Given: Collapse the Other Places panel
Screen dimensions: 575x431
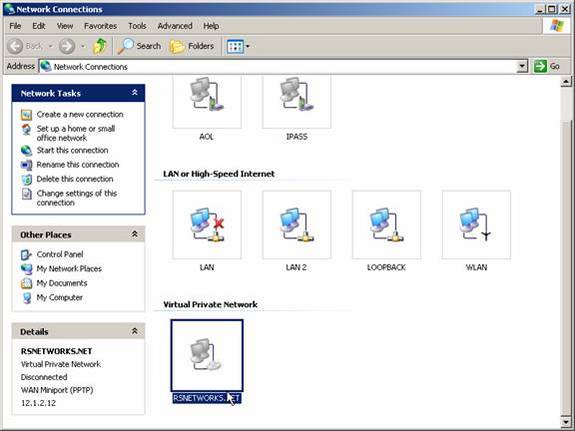Looking at the screenshot, I should tap(135, 234).
